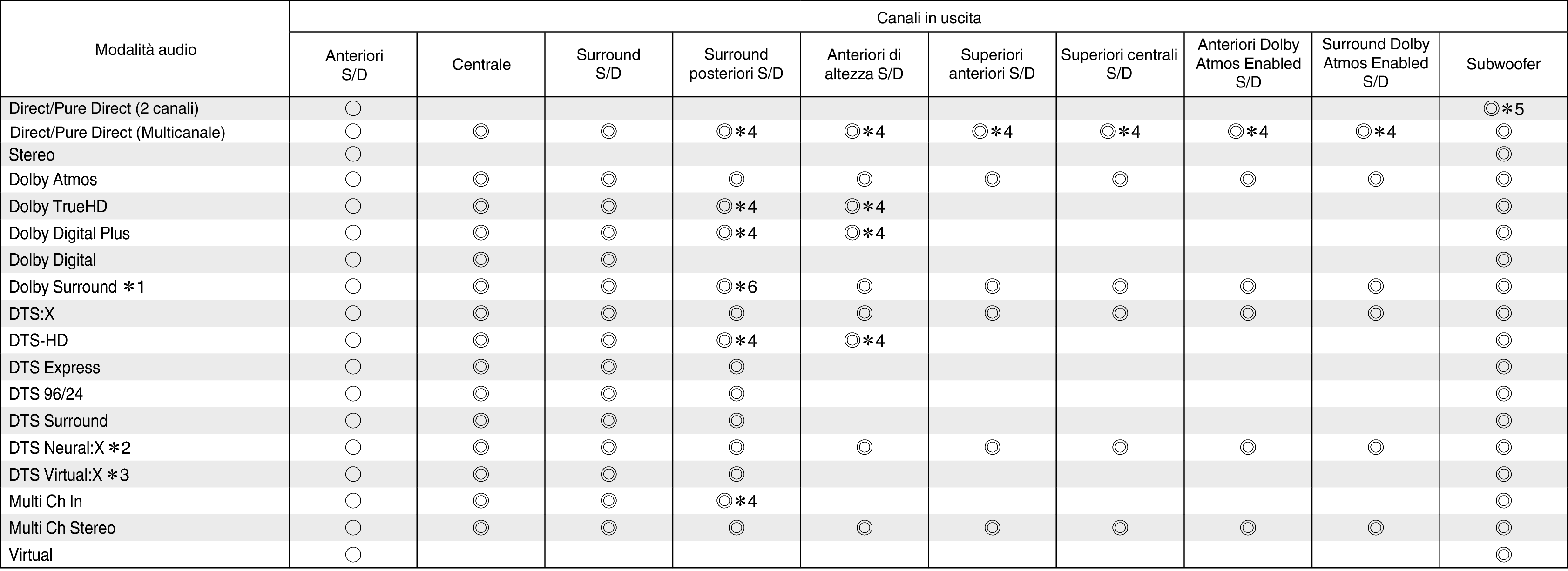The width and height of the screenshot is (1568, 571).
Task: Select the Canali in uscita header
Action: [928, 18]
